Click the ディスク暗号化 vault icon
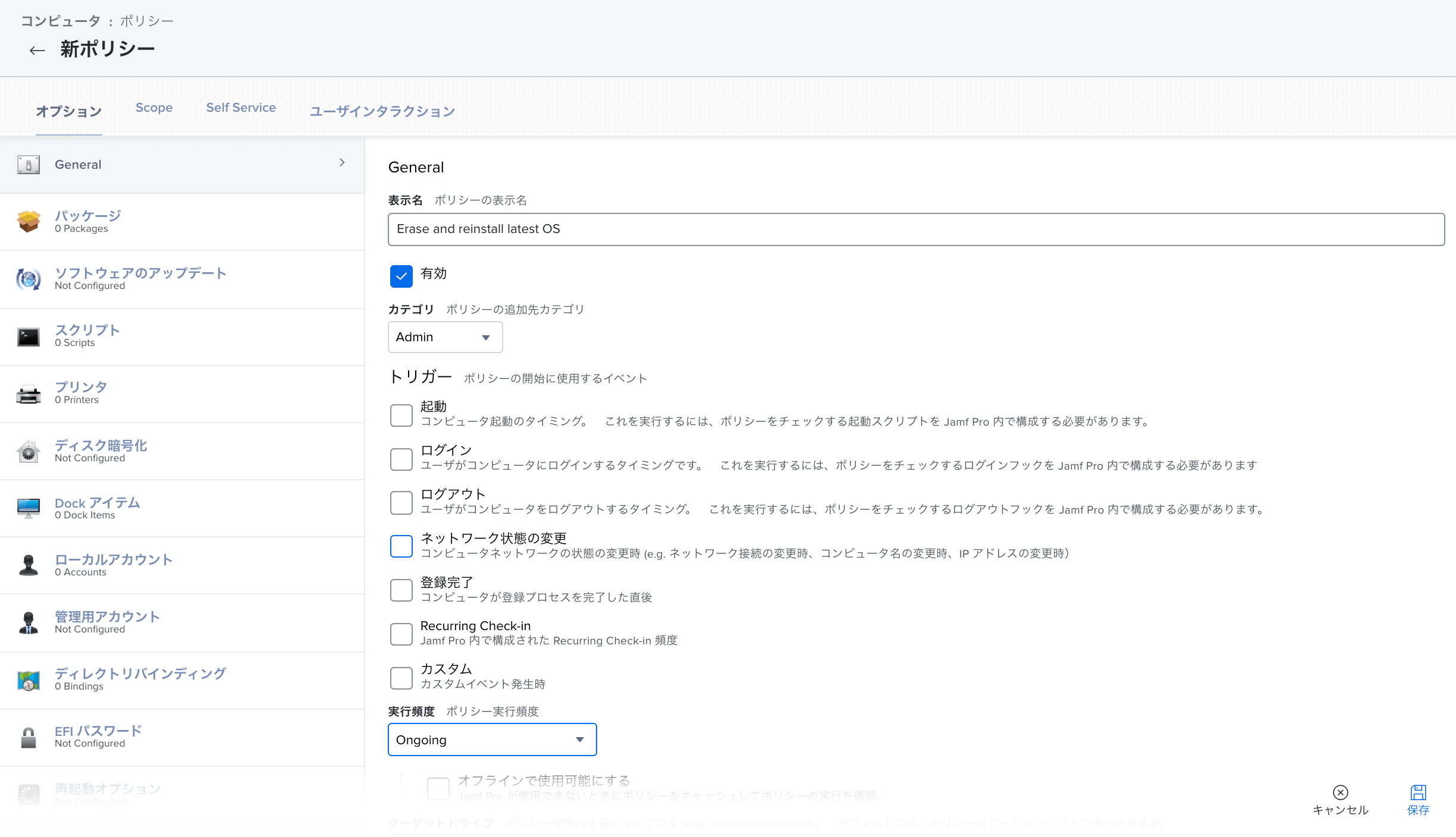The height and width of the screenshot is (837, 1456). [x=29, y=451]
